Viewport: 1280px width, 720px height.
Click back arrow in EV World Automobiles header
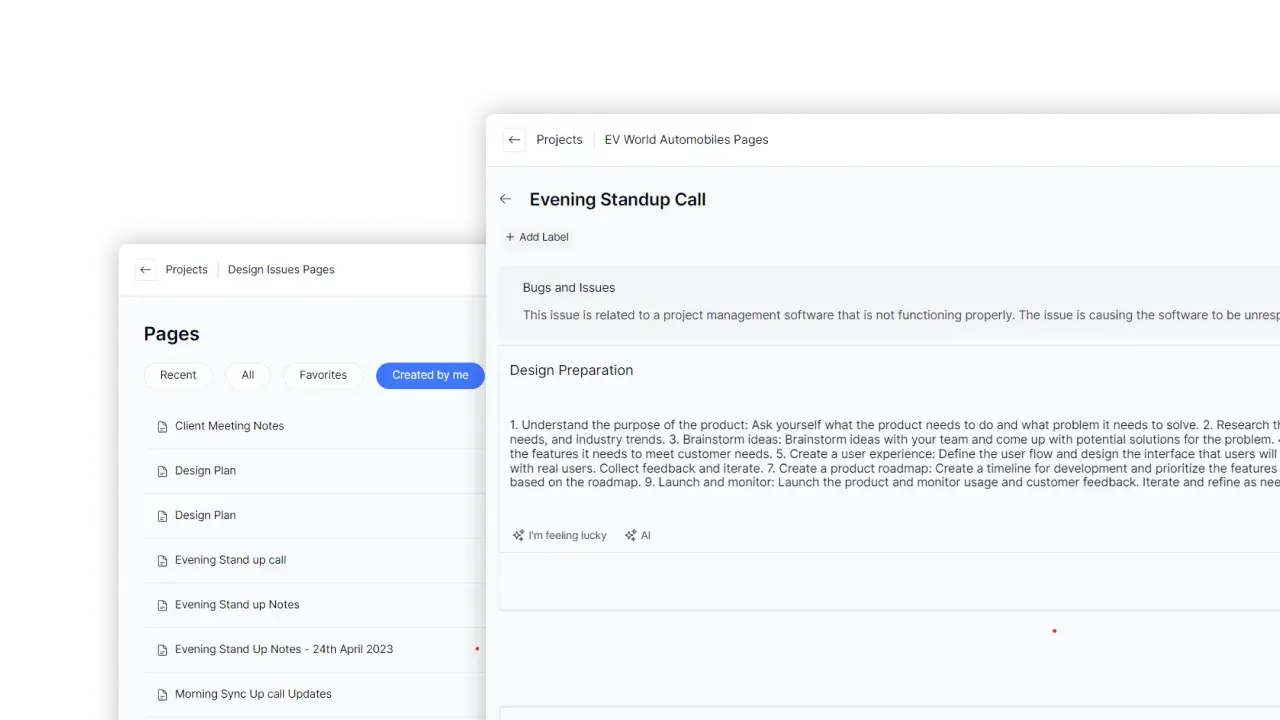(x=514, y=140)
